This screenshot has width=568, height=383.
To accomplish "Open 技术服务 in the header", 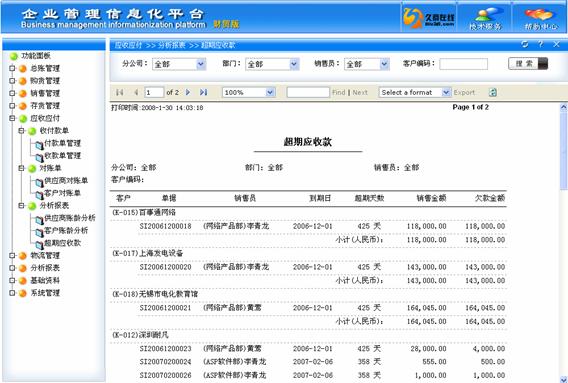I will point(485,18).
